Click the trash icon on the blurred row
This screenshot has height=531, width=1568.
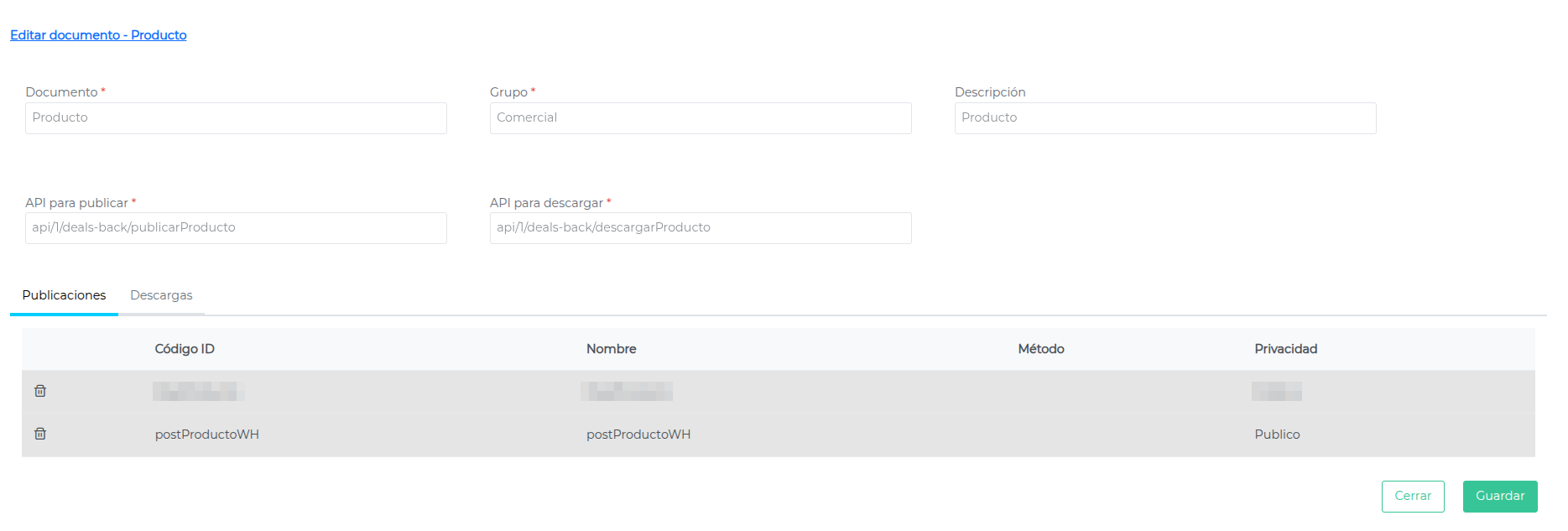coord(40,391)
